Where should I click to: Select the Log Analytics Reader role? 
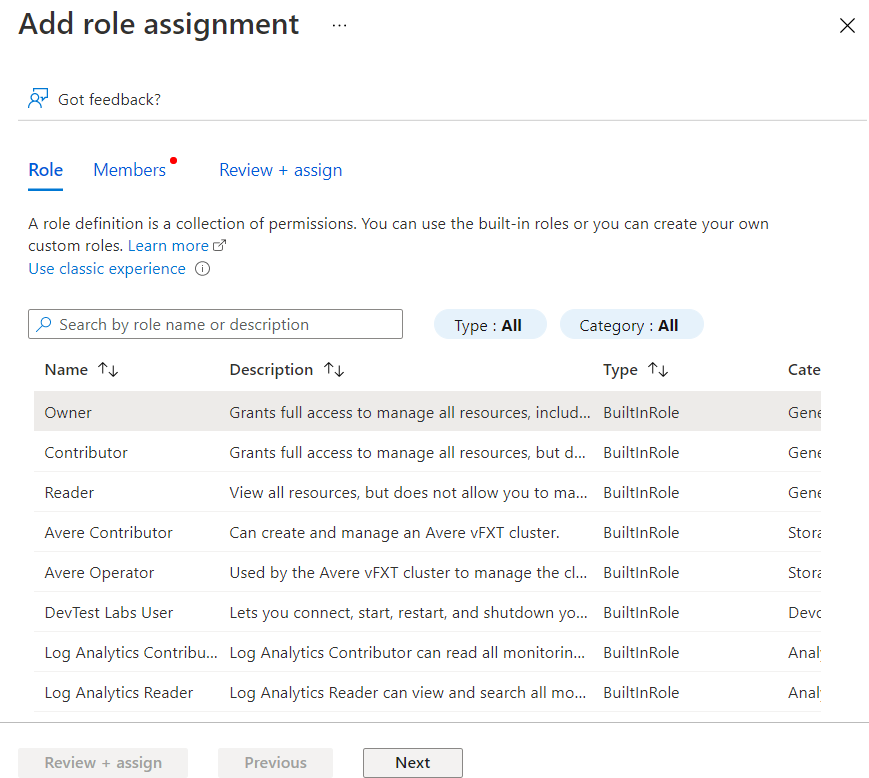(x=118, y=692)
